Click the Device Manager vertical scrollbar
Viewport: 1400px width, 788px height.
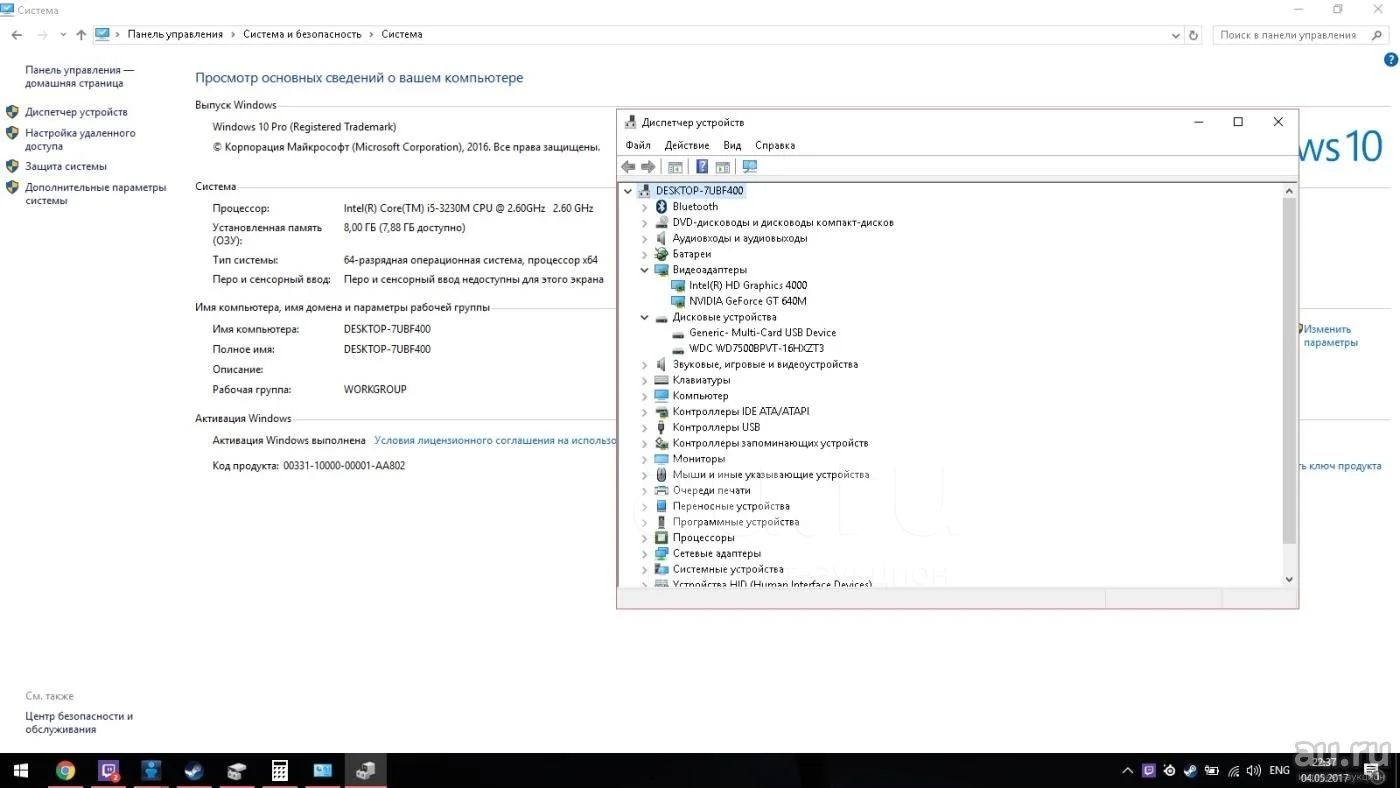tap(1288, 370)
